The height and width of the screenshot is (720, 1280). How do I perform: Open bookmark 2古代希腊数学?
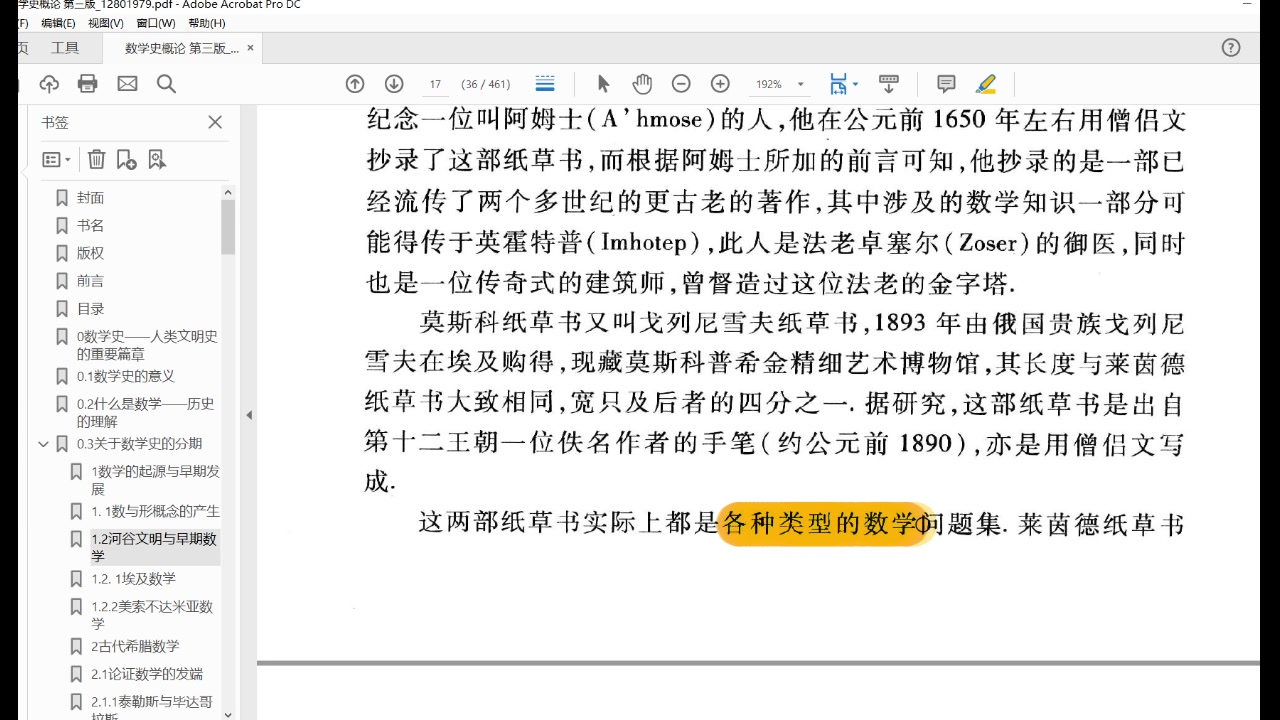pos(135,646)
